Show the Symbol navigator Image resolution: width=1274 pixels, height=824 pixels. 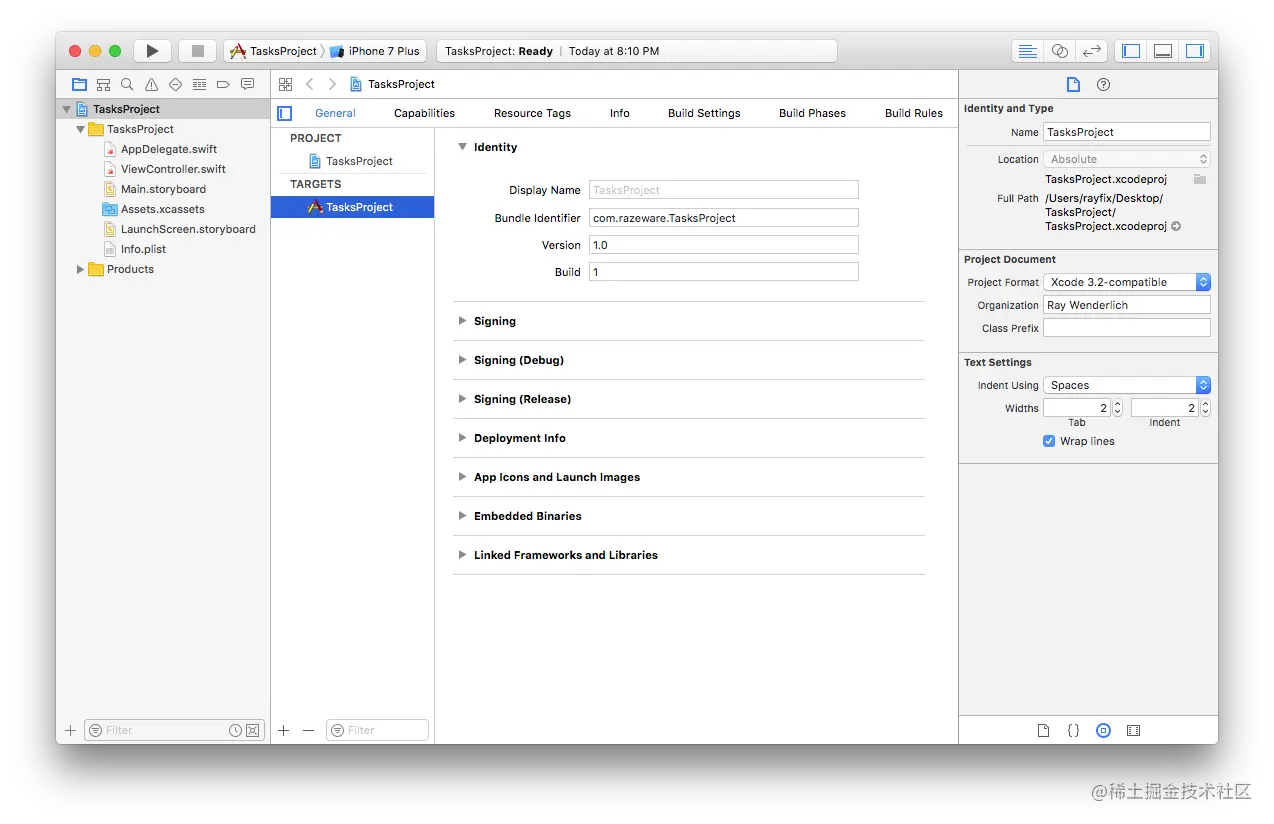[x=103, y=85]
